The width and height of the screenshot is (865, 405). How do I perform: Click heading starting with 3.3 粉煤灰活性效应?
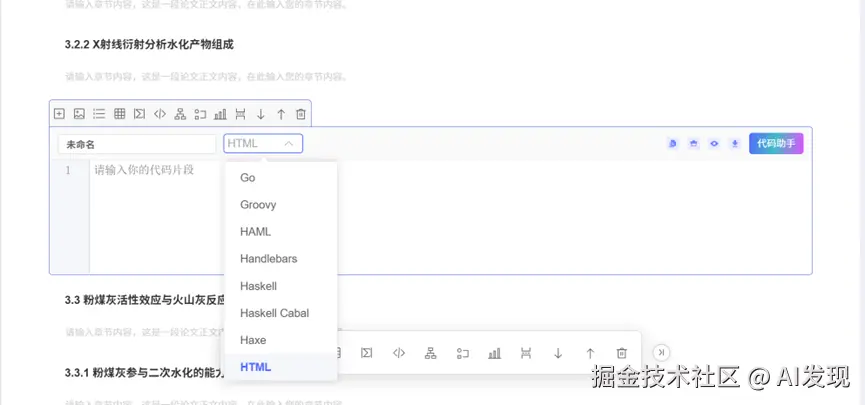(x=146, y=300)
